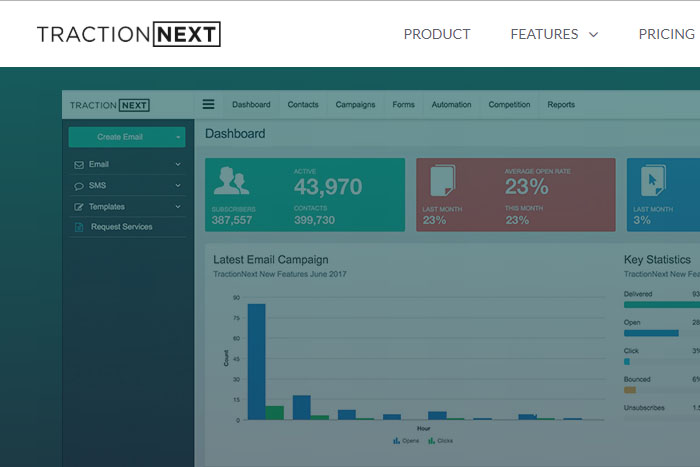The width and height of the screenshot is (700, 467).
Task: Click the subscribers people icon
Action: coord(232,182)
